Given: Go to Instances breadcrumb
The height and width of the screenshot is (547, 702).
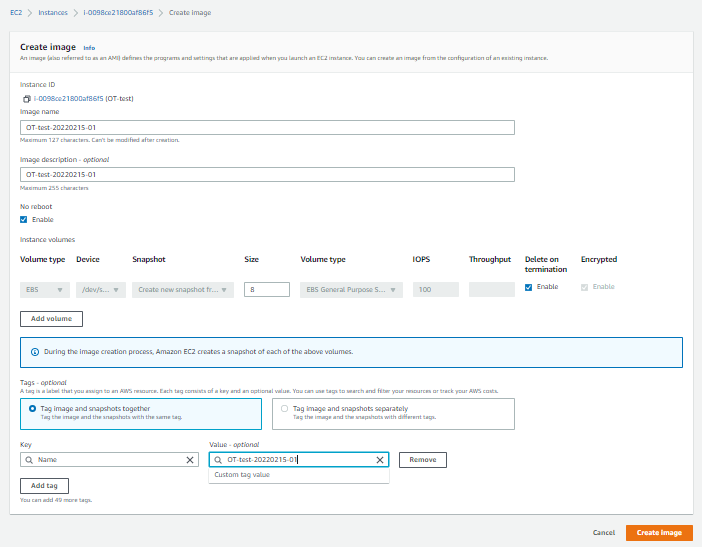Looking at the screenshot, I should click(53, 13).
